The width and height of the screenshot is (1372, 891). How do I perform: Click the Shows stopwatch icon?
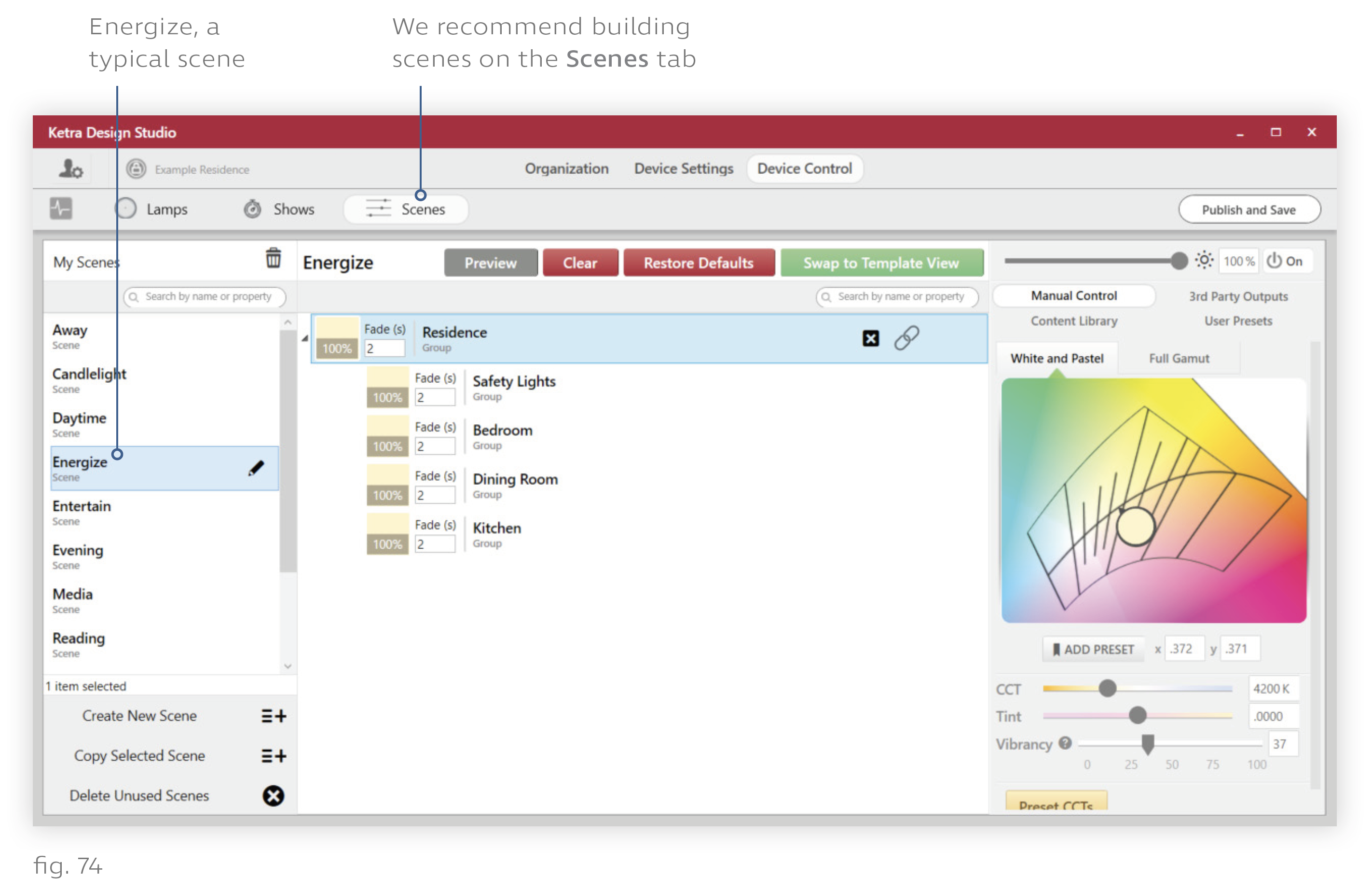252,209
